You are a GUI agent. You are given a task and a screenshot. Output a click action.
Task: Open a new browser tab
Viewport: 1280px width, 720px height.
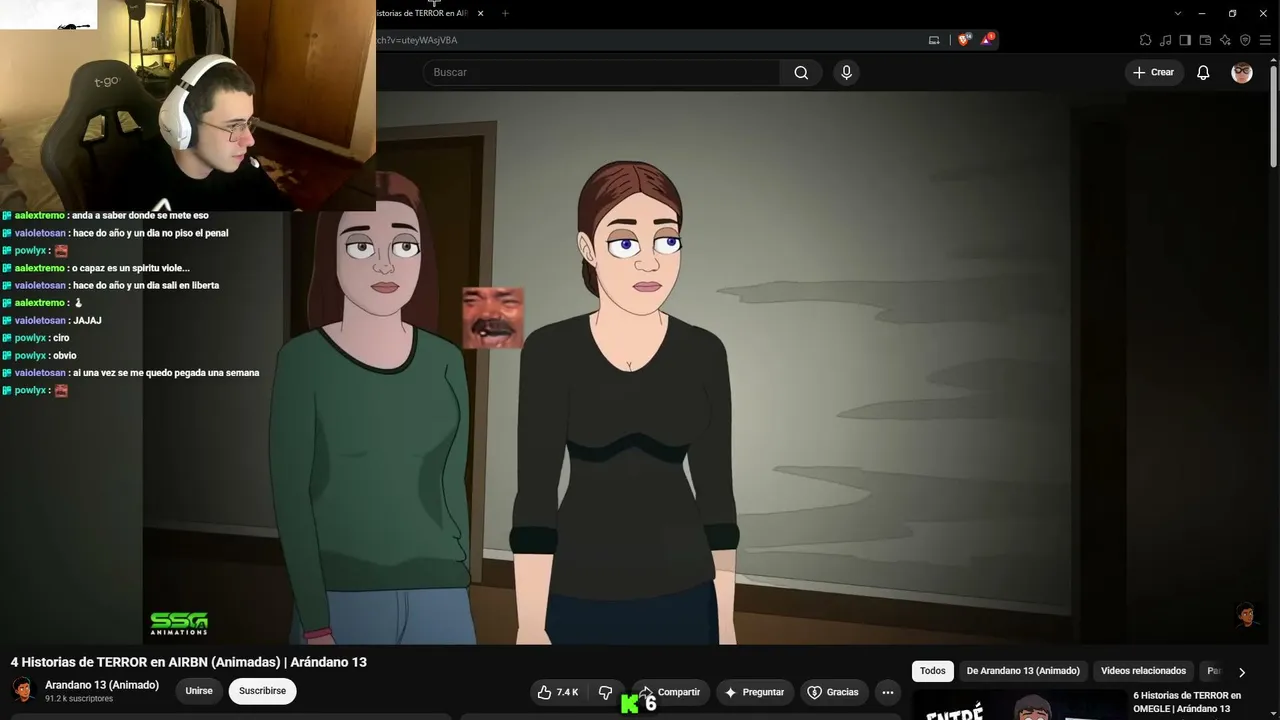coord(505,13)
